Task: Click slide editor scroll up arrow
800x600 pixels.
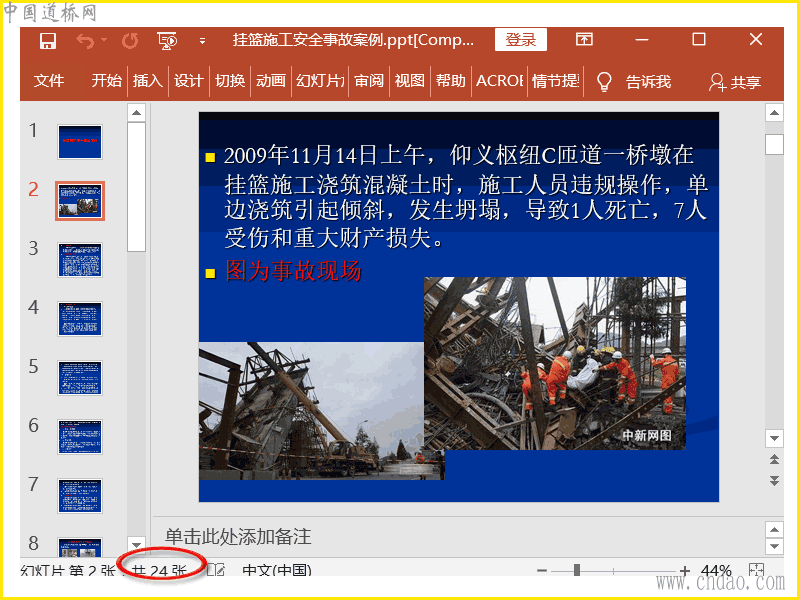Action: click(x=774, y=113)
